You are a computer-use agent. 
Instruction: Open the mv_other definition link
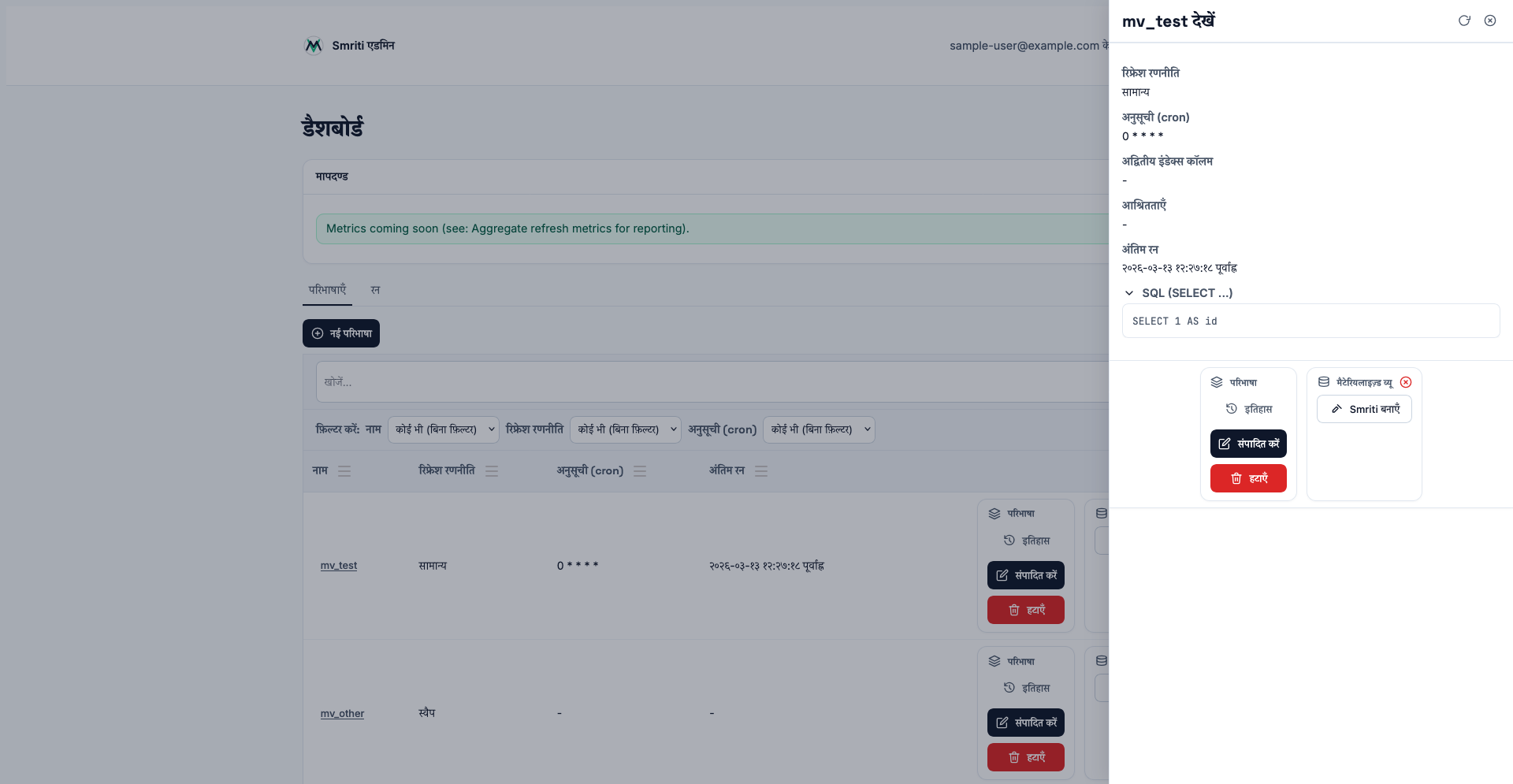coord(342,714)
